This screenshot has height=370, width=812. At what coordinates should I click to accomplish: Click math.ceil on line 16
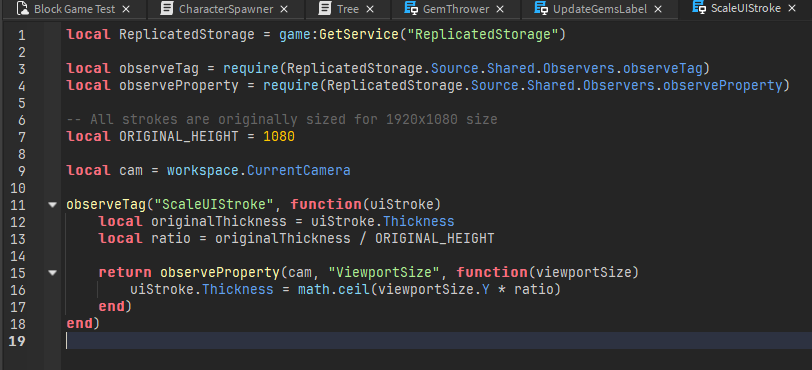[x=334, y=289]
